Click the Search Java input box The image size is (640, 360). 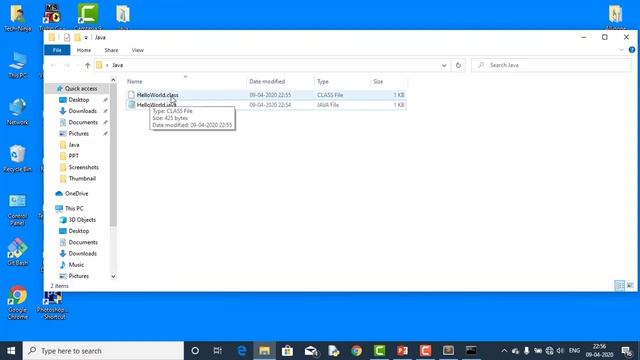[x=551, y=65]
